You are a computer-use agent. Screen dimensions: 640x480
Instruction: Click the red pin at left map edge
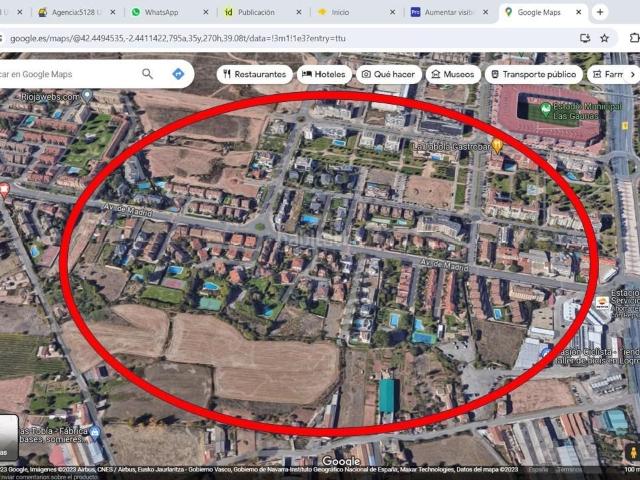4,190
